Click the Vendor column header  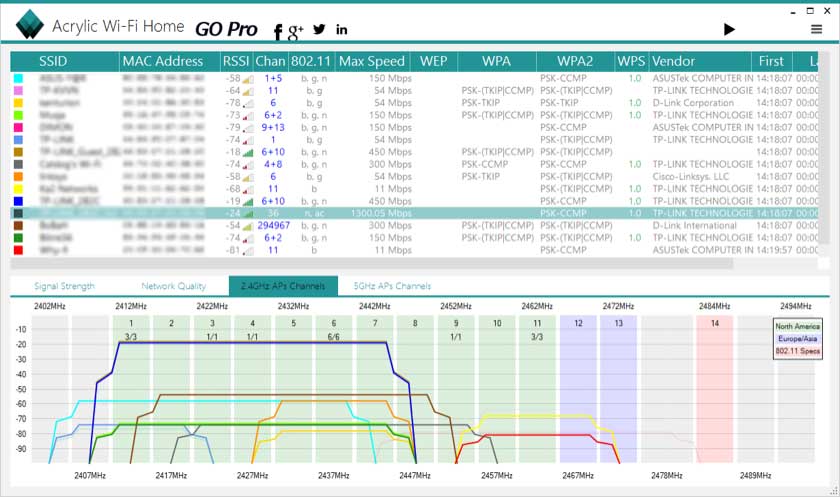(x=673, y=61)
